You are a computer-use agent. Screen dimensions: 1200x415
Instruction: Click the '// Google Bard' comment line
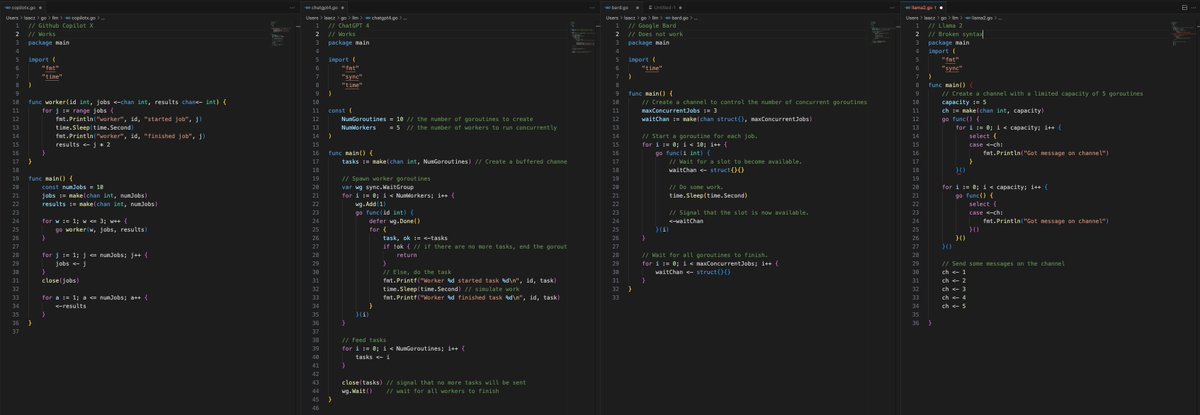[x=652, y=27]
